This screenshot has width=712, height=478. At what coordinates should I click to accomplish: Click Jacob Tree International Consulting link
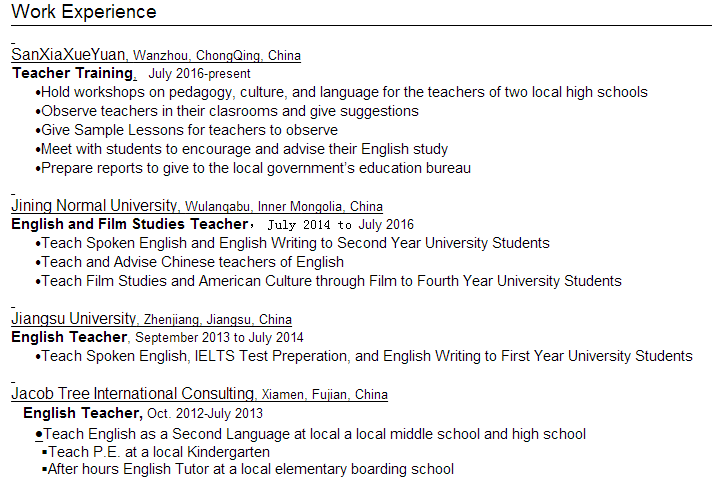point(133,394)
